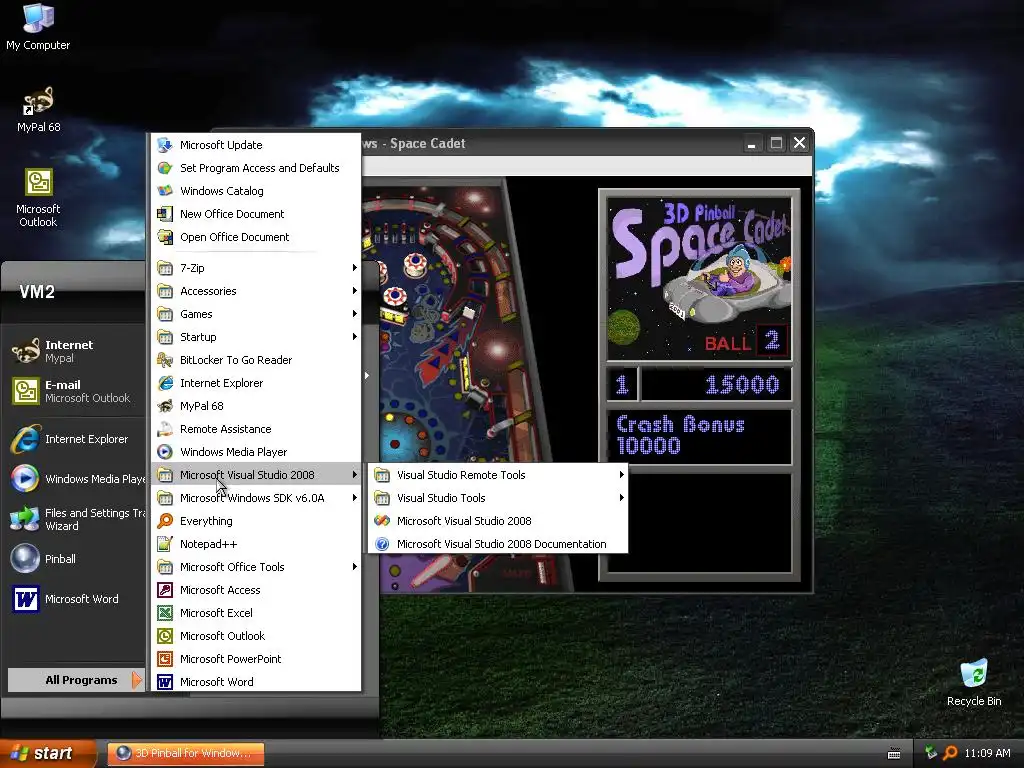Click Microsoft PowerPoint icon
1024x768 pixels.
[x=165, y=659]
